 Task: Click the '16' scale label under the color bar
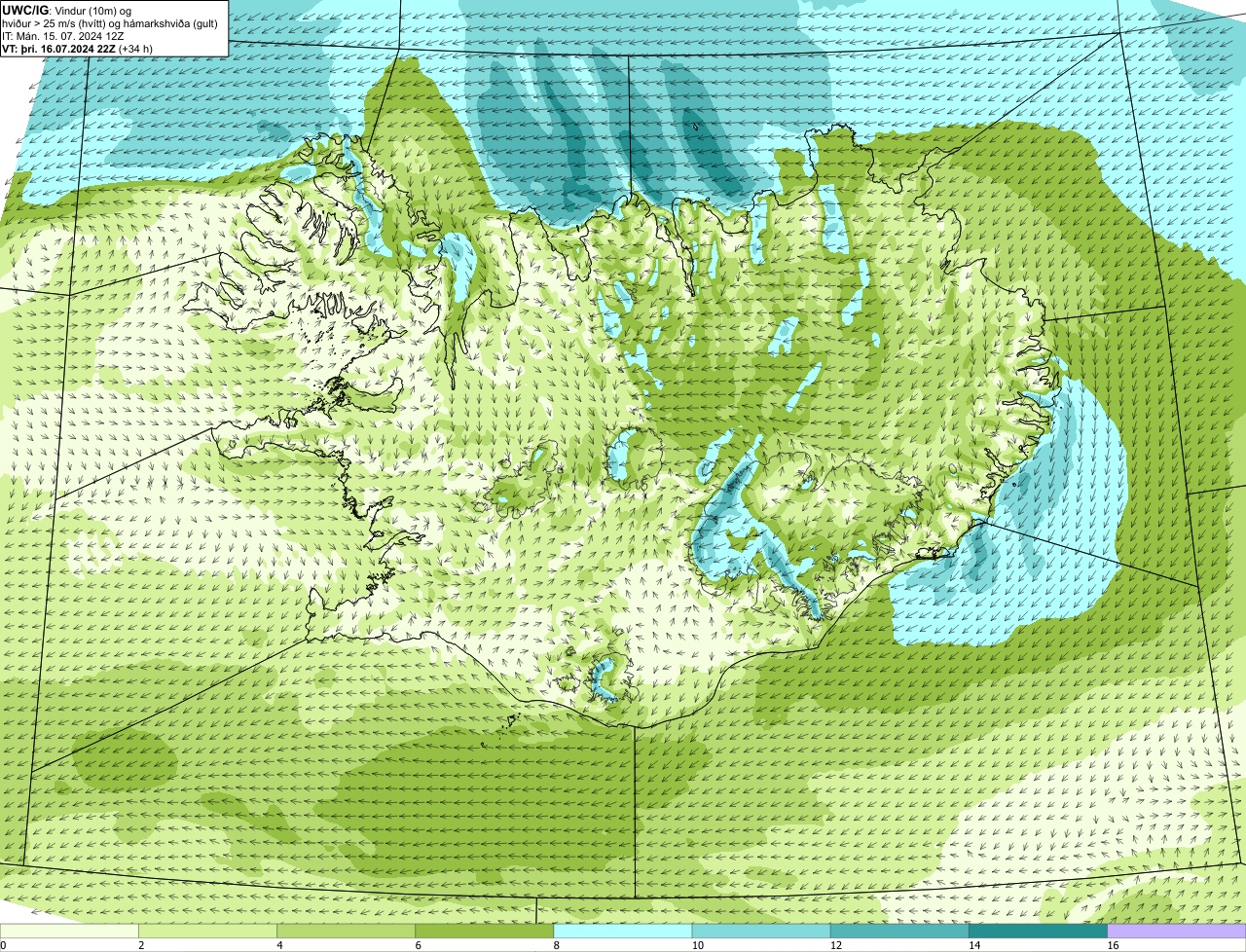[1113, 945]
